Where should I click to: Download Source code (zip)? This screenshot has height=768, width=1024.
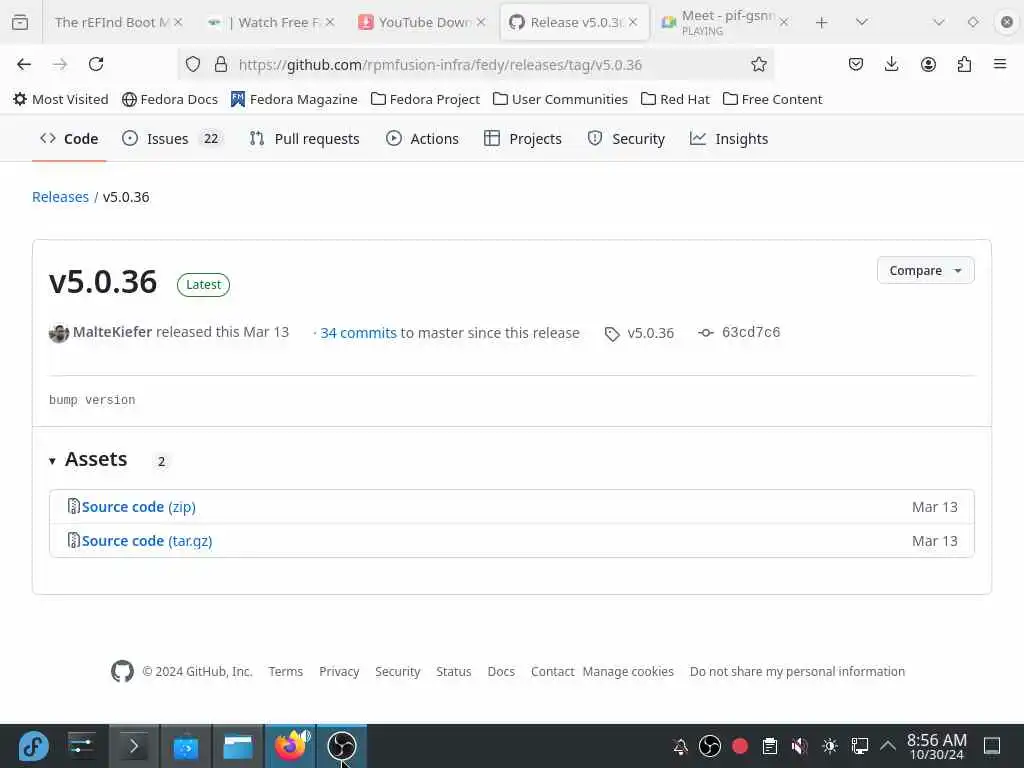pyautogui.click(x=138, y=507)
